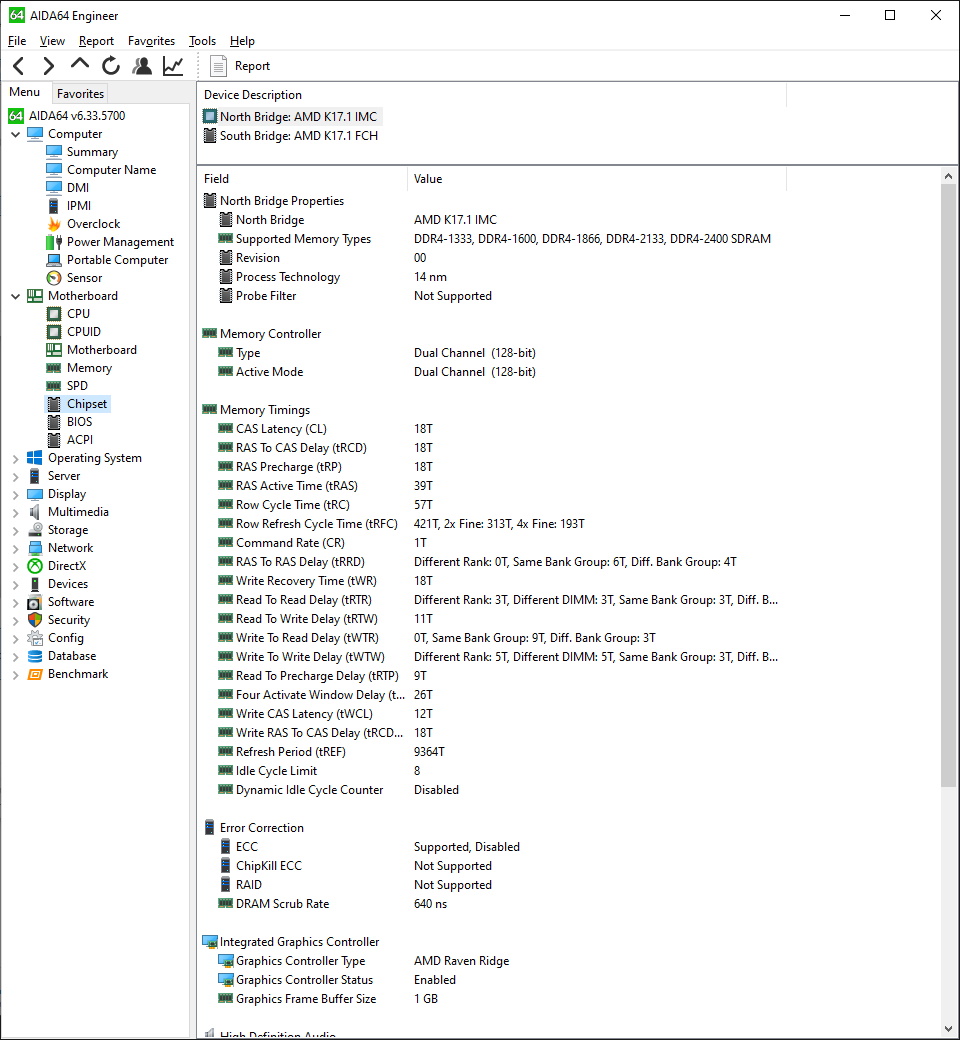Click the scrollbar down arrow
Image resolution: width=960 pixels, height=1040 pixels.
(x=949, y=1029)
